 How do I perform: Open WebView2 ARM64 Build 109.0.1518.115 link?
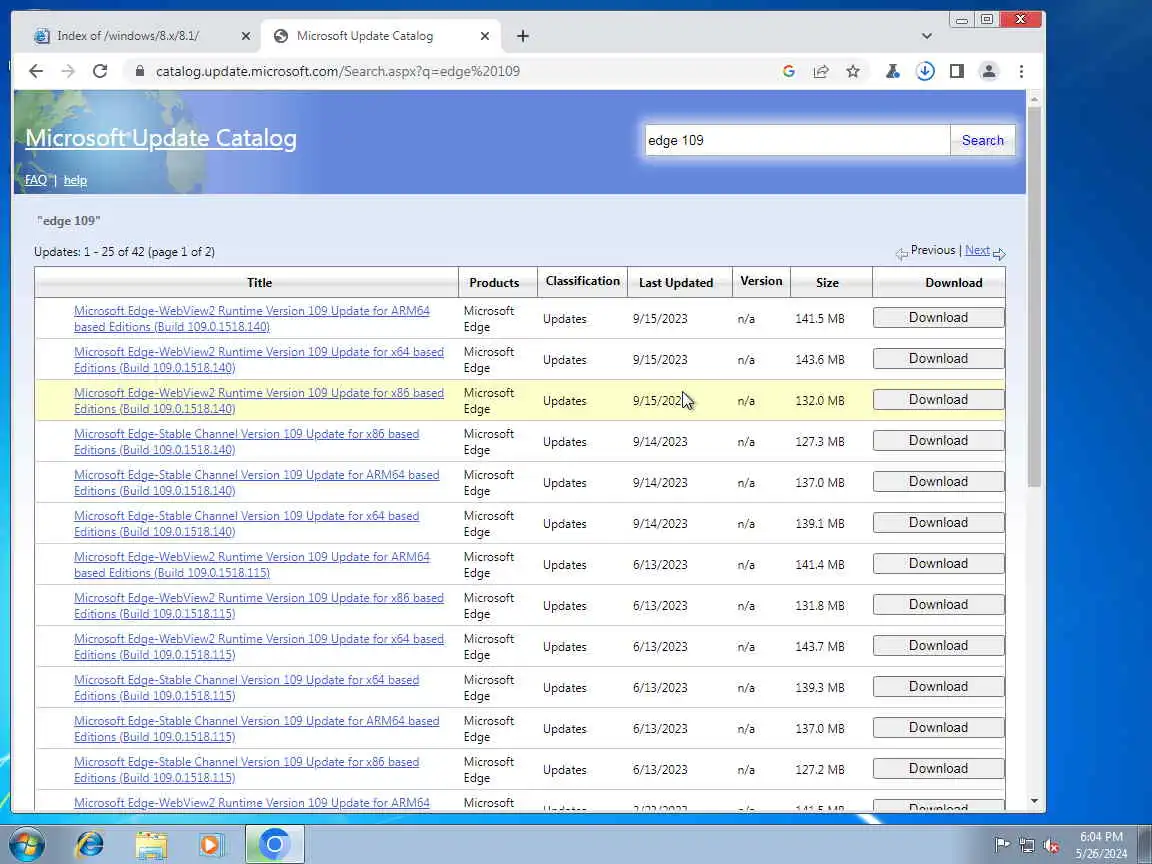point(252,565)
